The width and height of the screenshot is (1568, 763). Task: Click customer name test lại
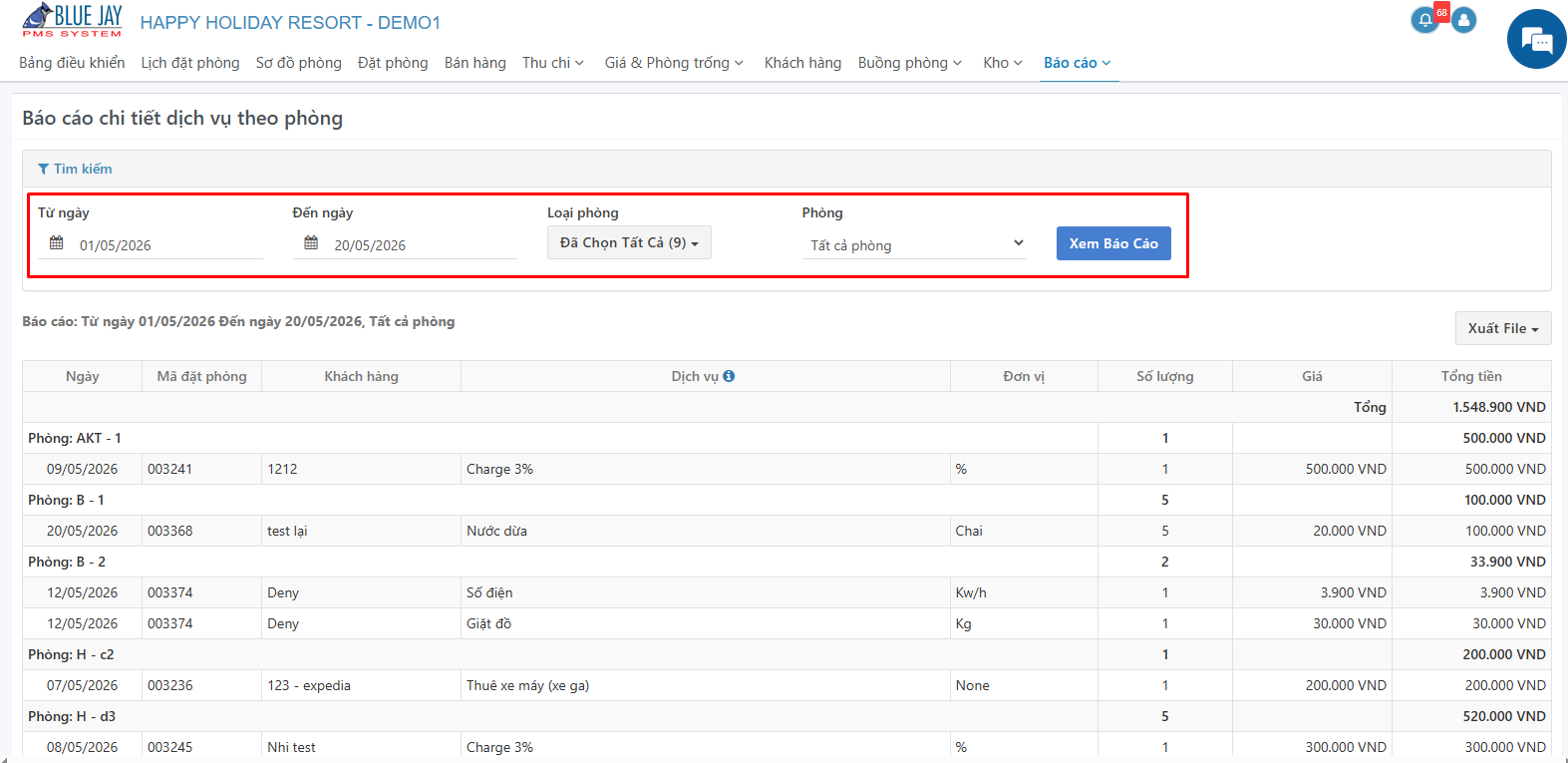tap(287, 531)
